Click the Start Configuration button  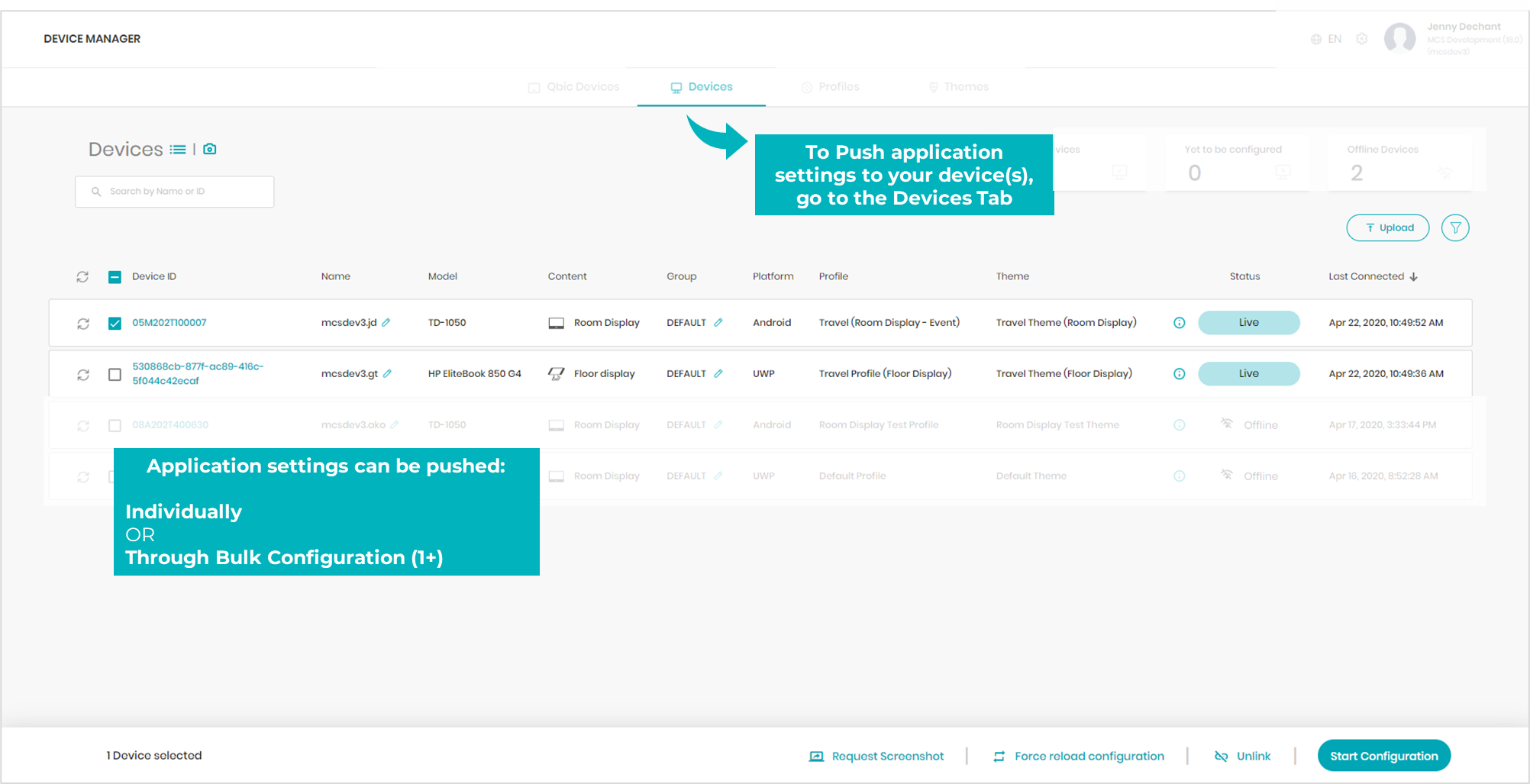pyautogui.click(x=1384, y=756)
